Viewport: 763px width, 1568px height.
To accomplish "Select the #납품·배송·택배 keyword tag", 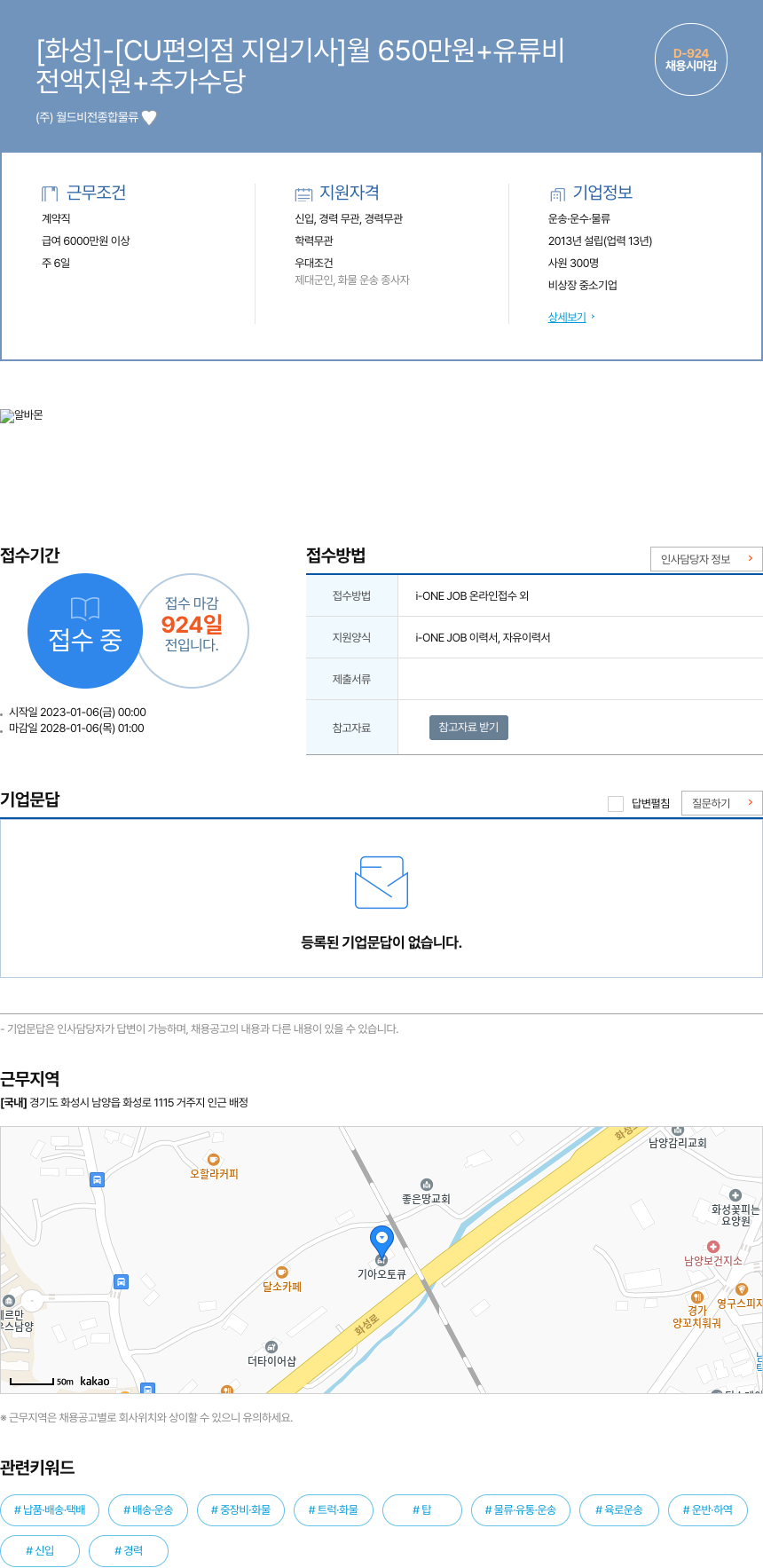I will click(x=50, y=1509).
